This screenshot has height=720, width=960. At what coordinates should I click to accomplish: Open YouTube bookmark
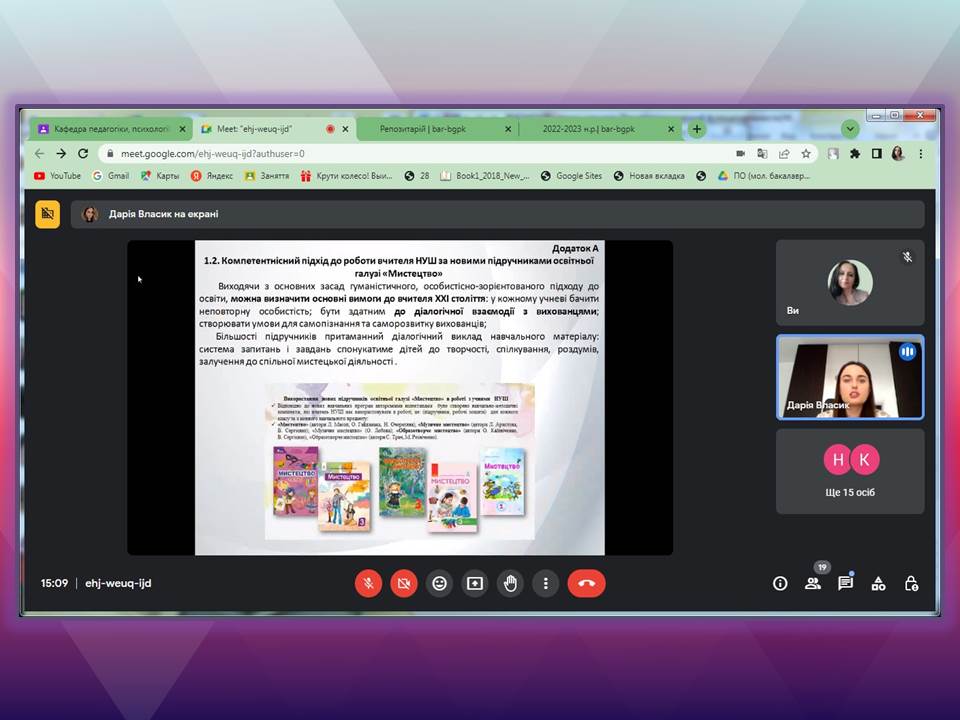pos(58,176)
